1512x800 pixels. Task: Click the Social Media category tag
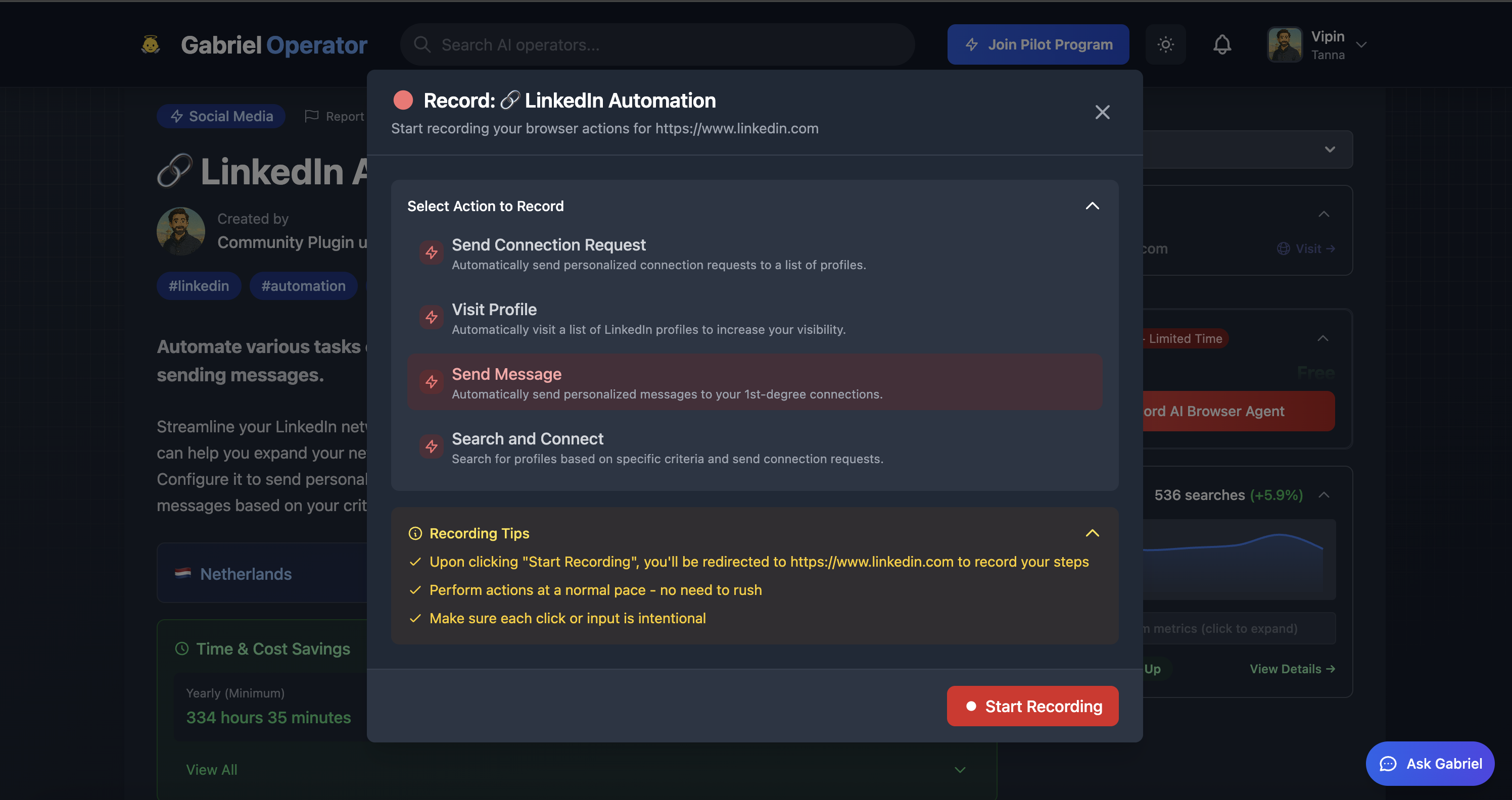point(221,116)
